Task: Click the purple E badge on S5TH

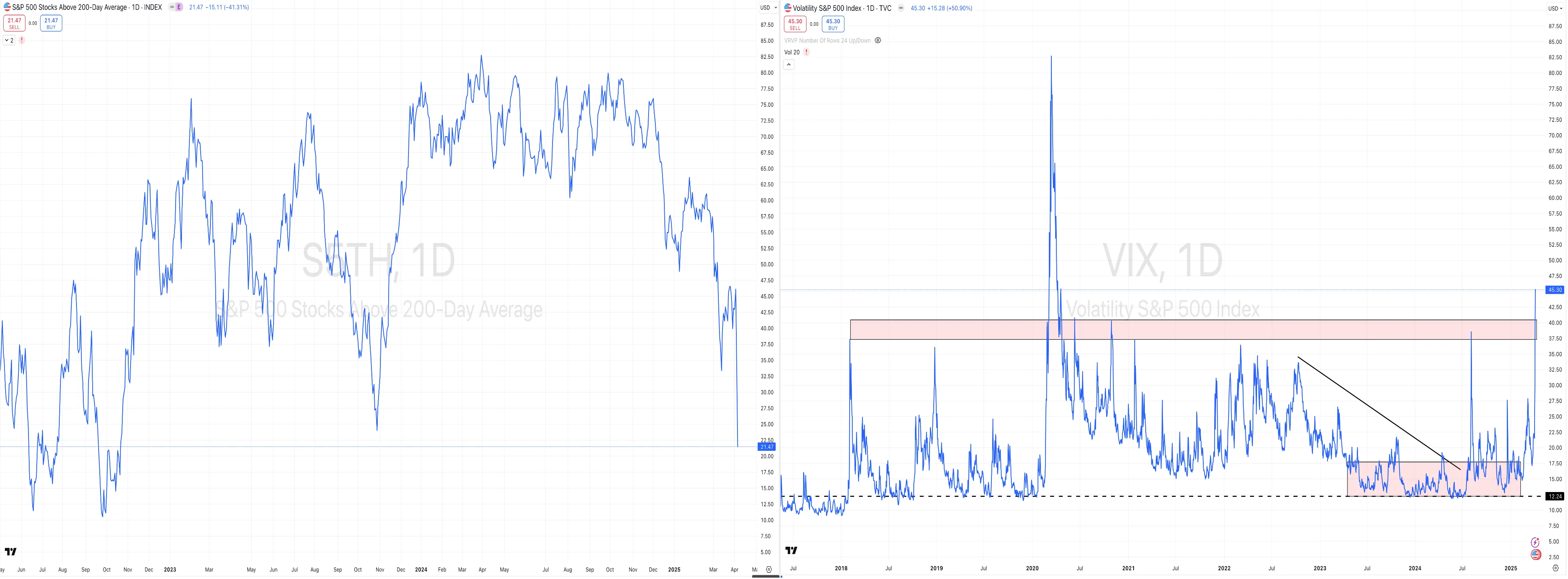Action: click(179, 7)
